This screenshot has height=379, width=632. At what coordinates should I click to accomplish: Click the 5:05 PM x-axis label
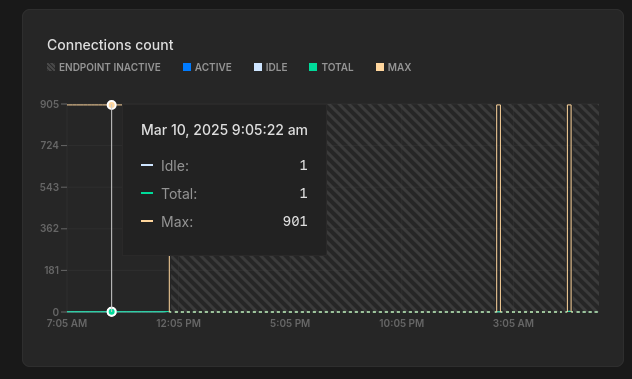tap(290, 323)
